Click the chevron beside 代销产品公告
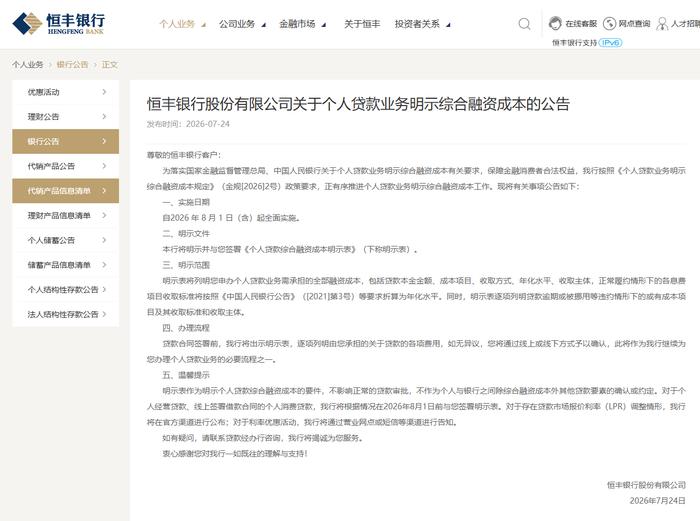The width and height of the screenshot is (700, 521). tap(104, 166)
